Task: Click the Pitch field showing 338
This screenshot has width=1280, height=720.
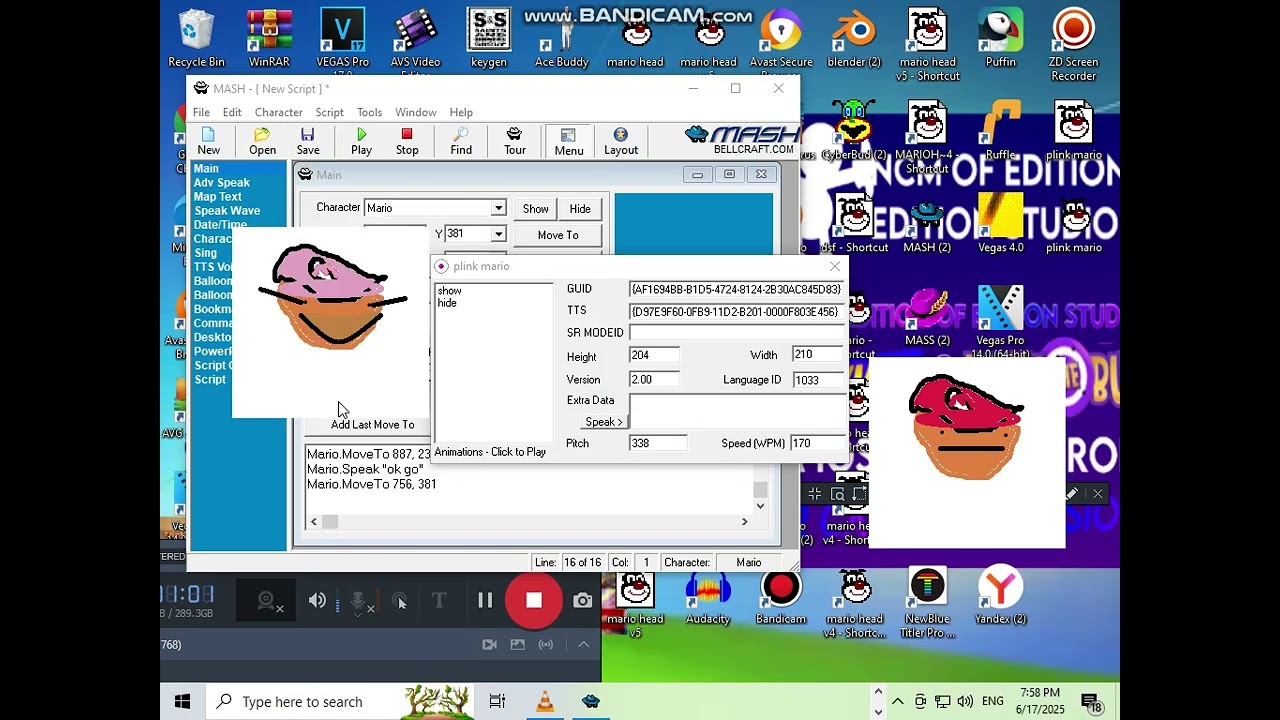Action: 658,443
